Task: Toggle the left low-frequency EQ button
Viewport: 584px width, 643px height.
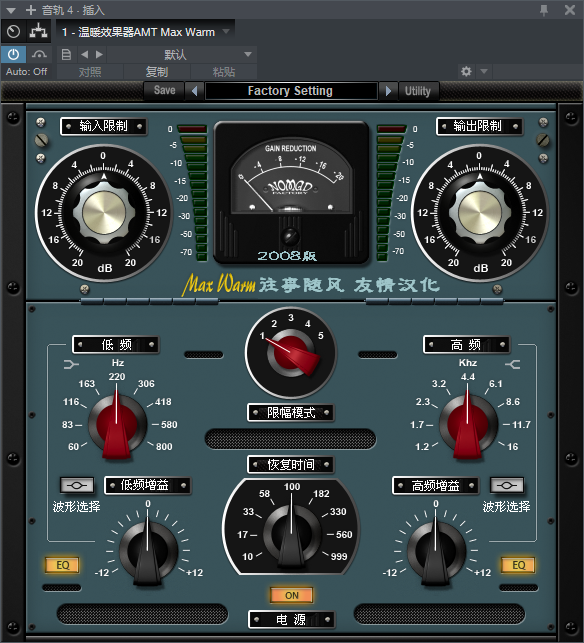Action: click(x=63, y=565)
